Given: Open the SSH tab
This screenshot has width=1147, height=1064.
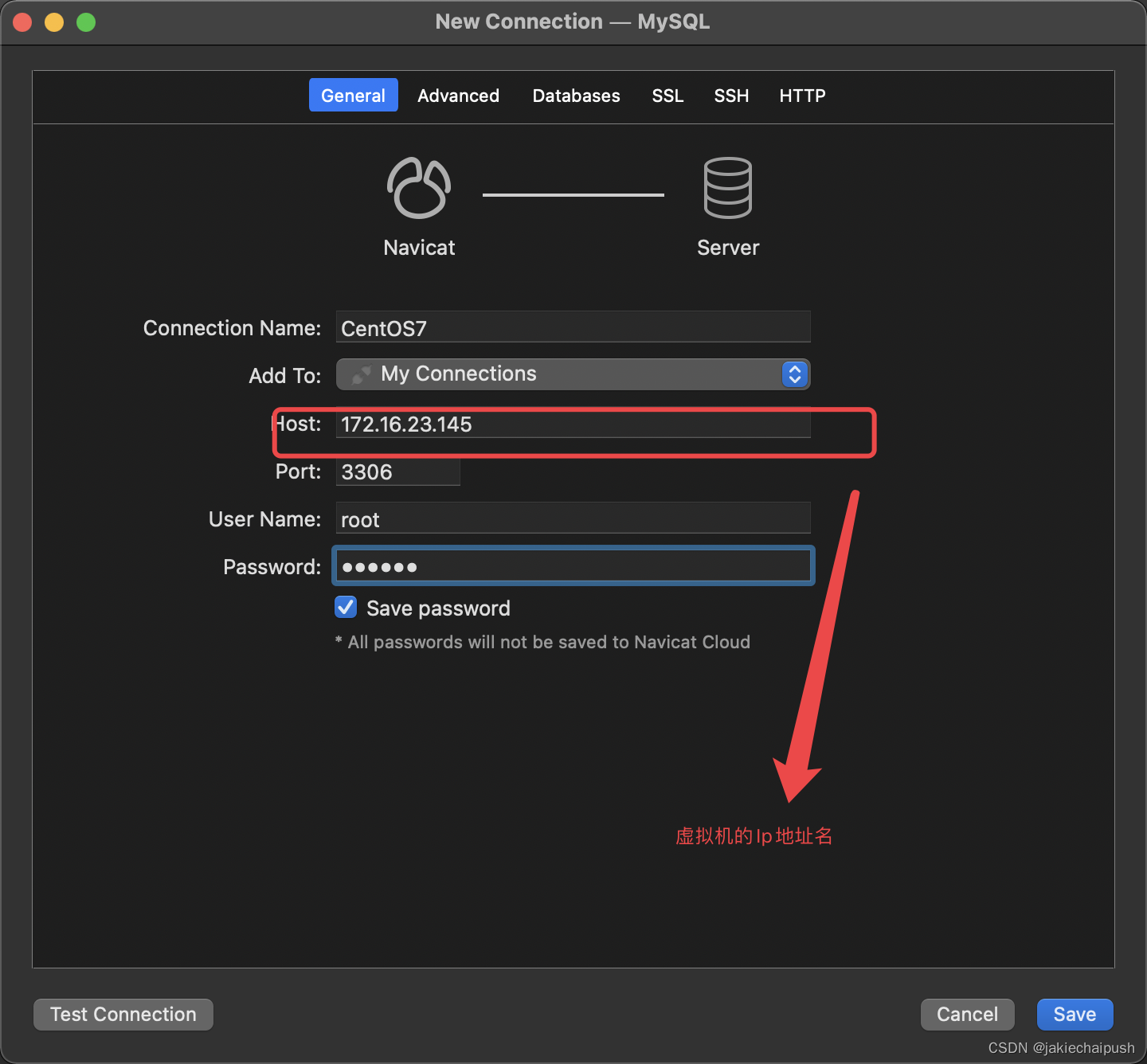Looking at the screenshot, I should pos(731,96).
